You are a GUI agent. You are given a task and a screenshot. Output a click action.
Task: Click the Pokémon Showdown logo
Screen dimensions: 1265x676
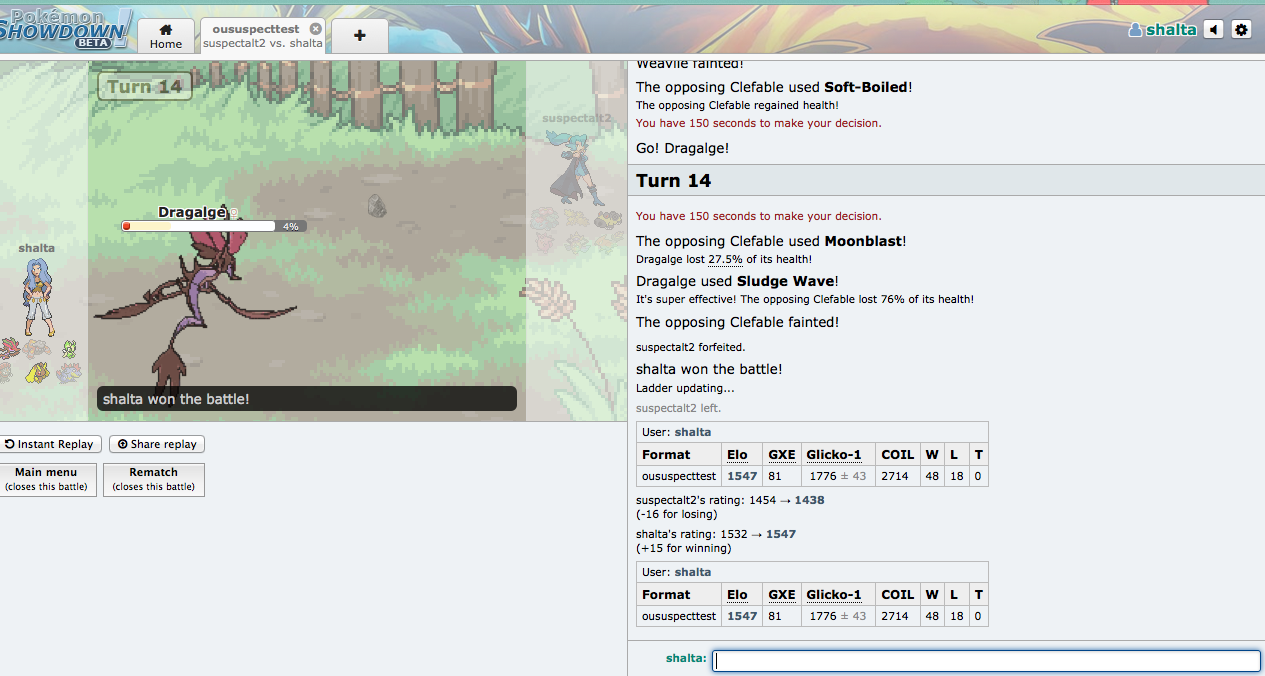point(66,28)
